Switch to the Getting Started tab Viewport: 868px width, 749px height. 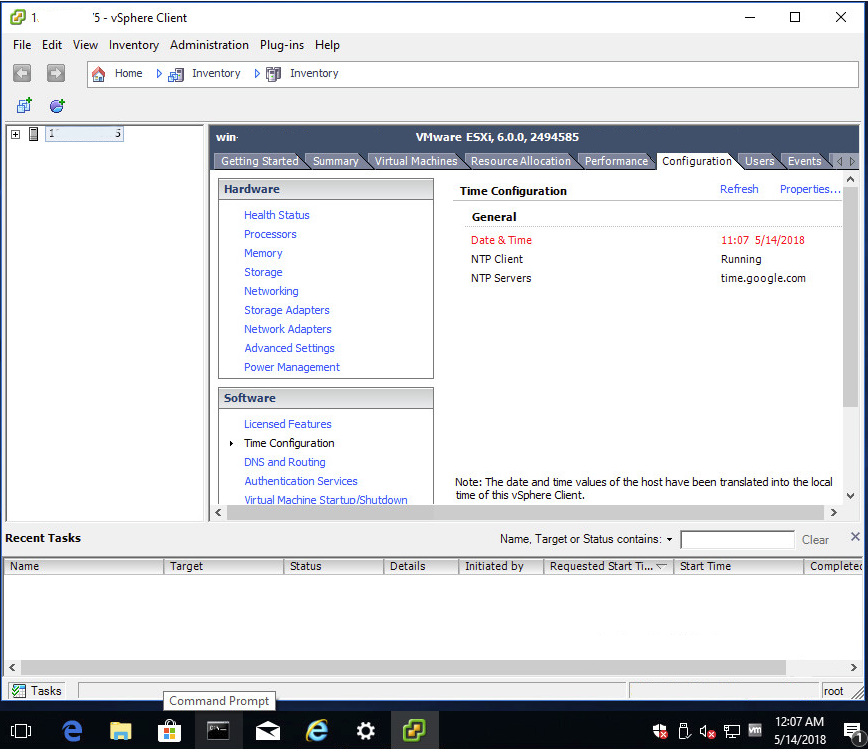[259, 161]
